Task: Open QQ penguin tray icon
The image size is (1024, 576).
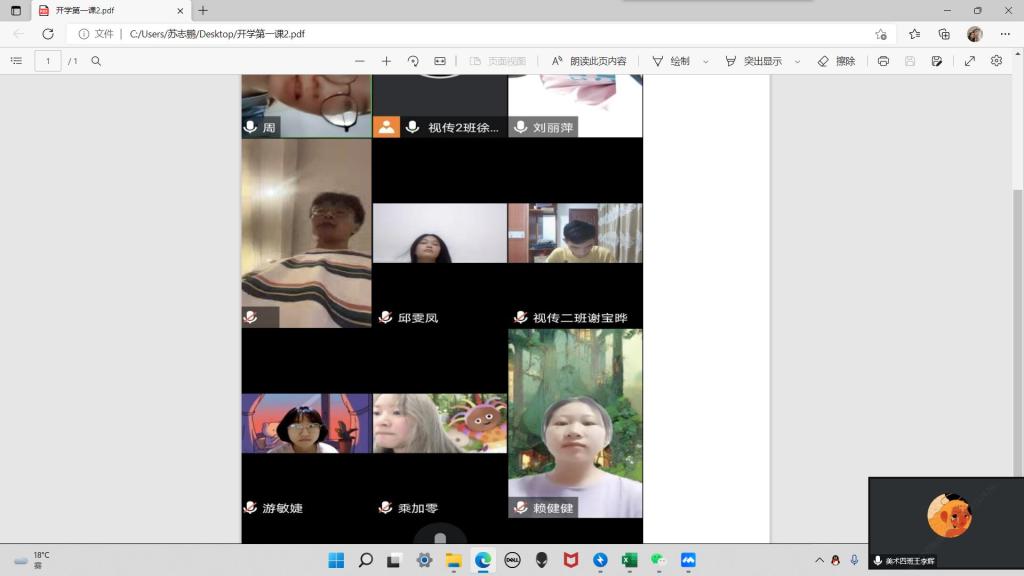Action: point(835,560)
